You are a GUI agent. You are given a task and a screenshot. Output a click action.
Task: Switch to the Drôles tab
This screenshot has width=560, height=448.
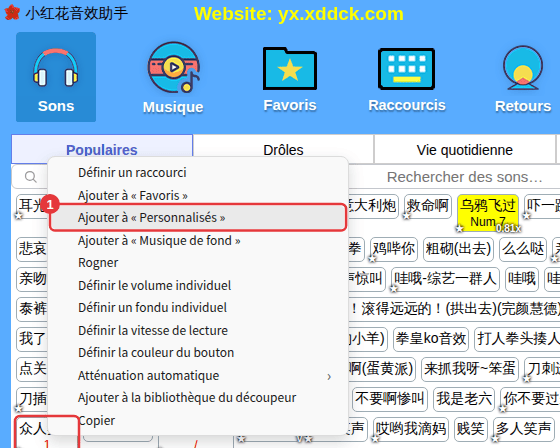(283, 150)
